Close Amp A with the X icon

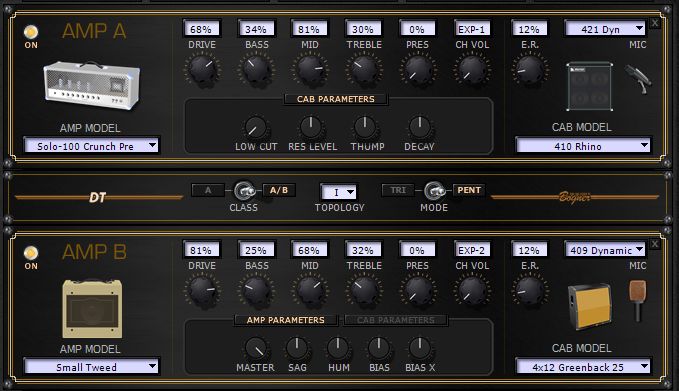point(655,23)
